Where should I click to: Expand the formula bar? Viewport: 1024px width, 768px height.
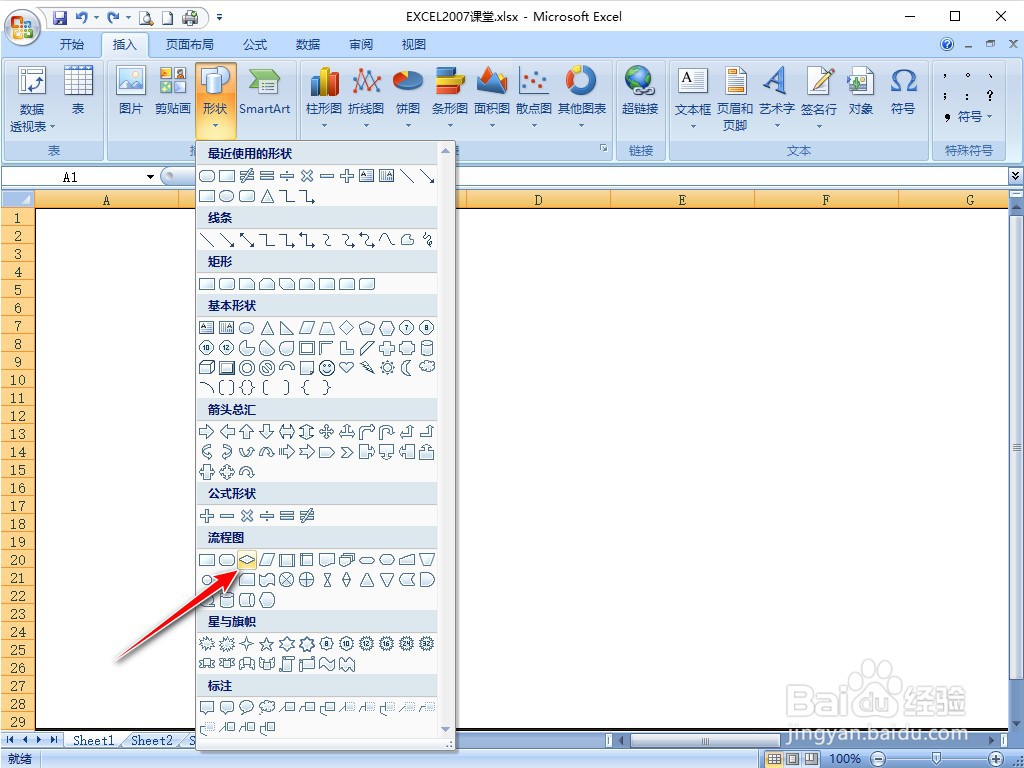pos(1015,176)
